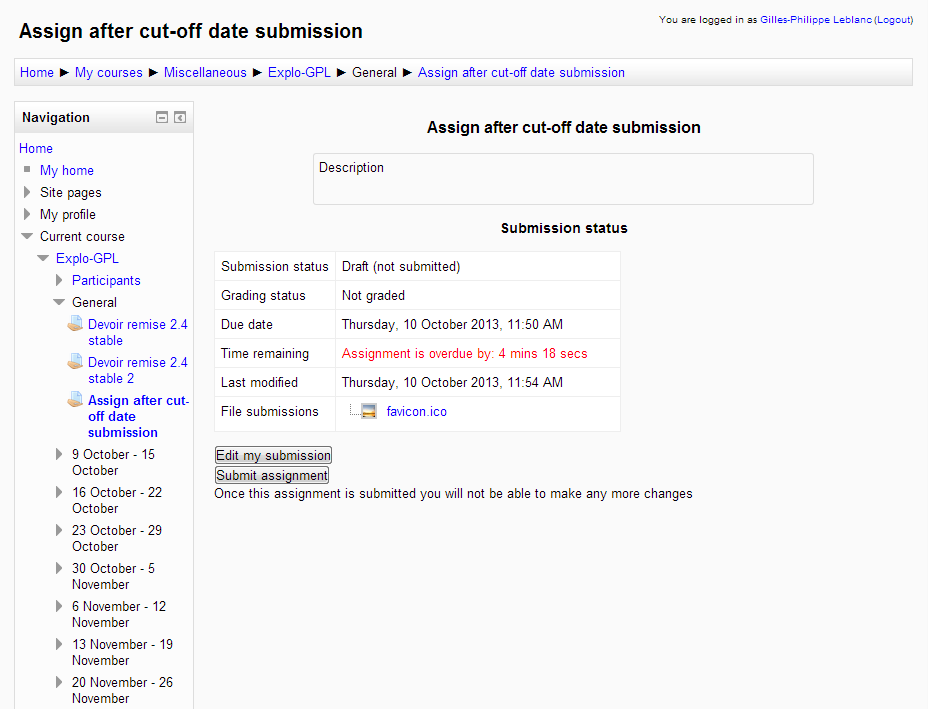The width and height of the screenshot is (928, 709).
Task: Expand the 9 October - 15 October section
Action: click(x=59, y=454)
